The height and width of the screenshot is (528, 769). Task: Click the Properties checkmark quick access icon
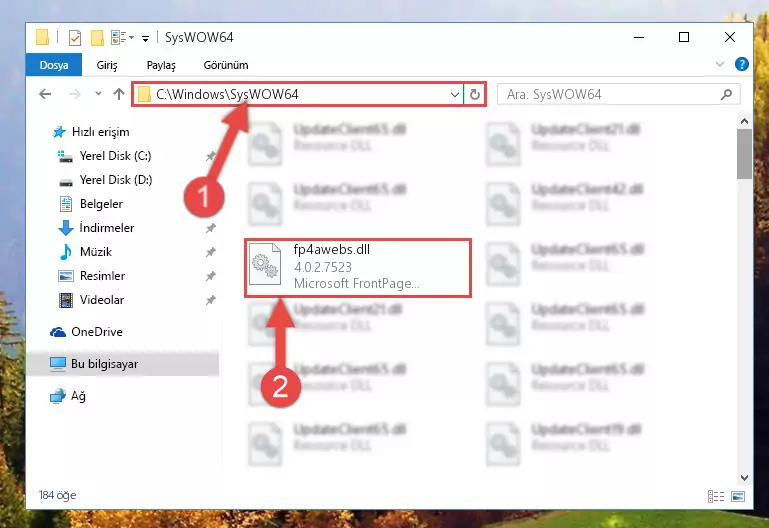coord(75,38)
